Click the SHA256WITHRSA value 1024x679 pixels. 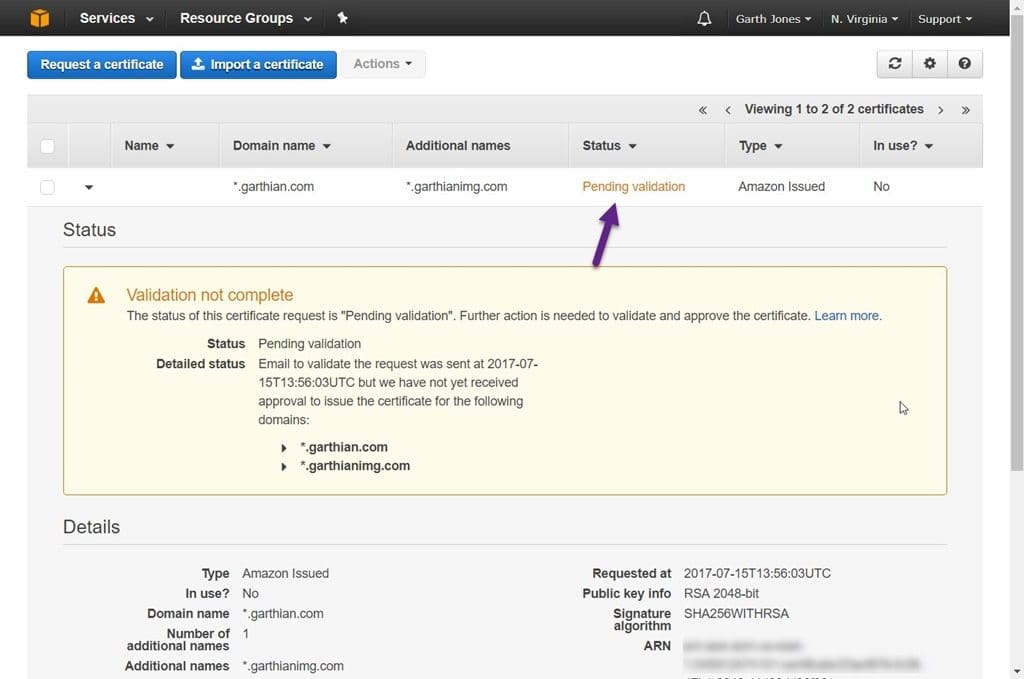(736, 614)
